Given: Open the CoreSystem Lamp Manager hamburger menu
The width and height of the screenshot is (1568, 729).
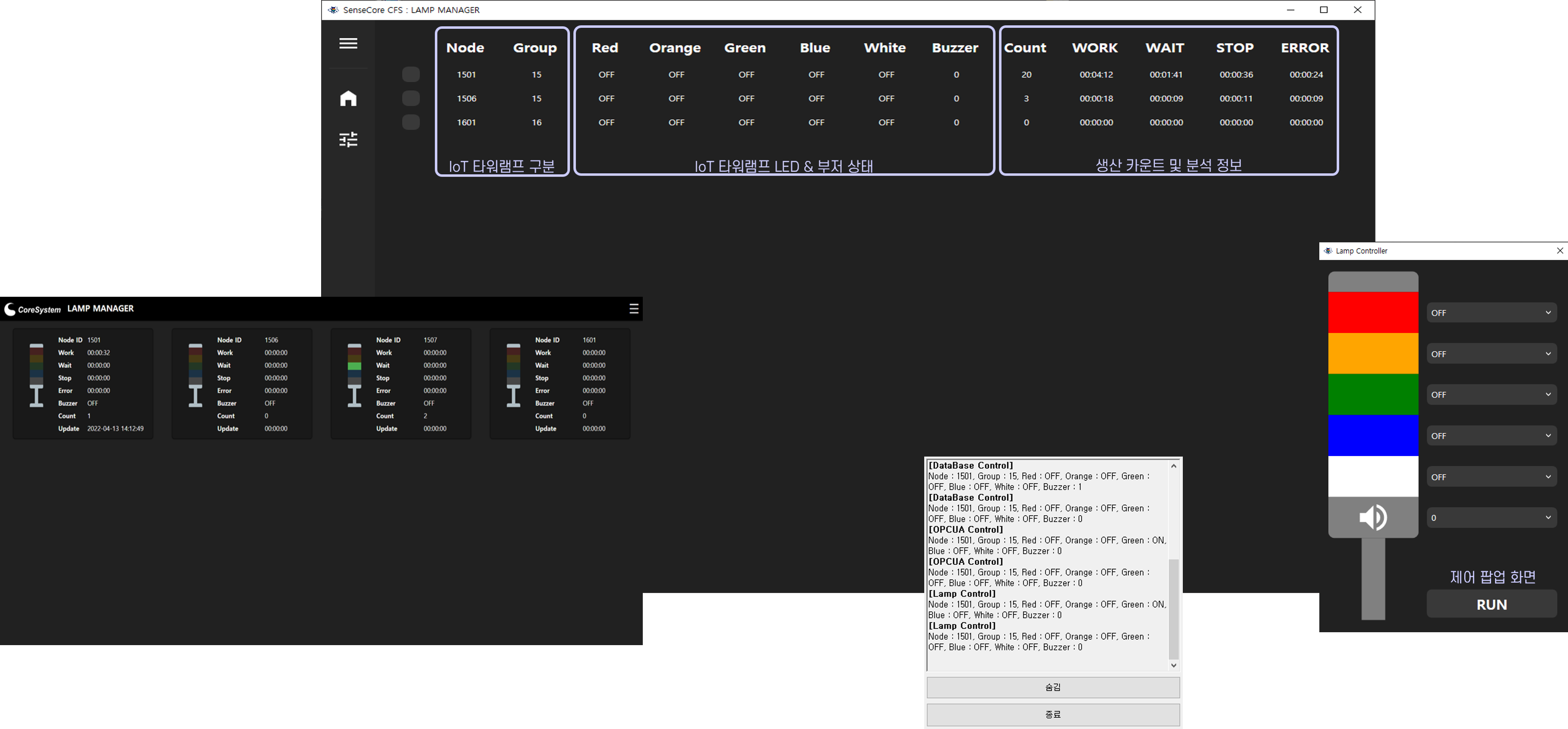Looking at the screenshot, I should coord(634,309).
